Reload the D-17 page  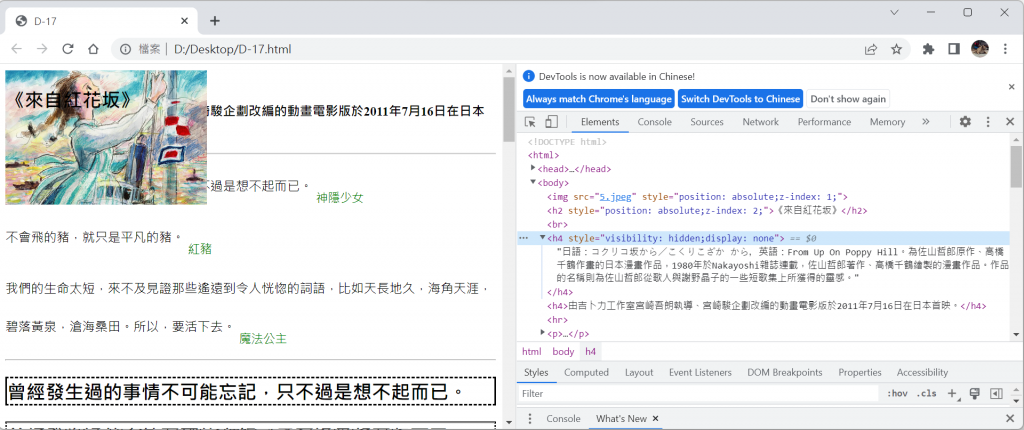[67, 49]
